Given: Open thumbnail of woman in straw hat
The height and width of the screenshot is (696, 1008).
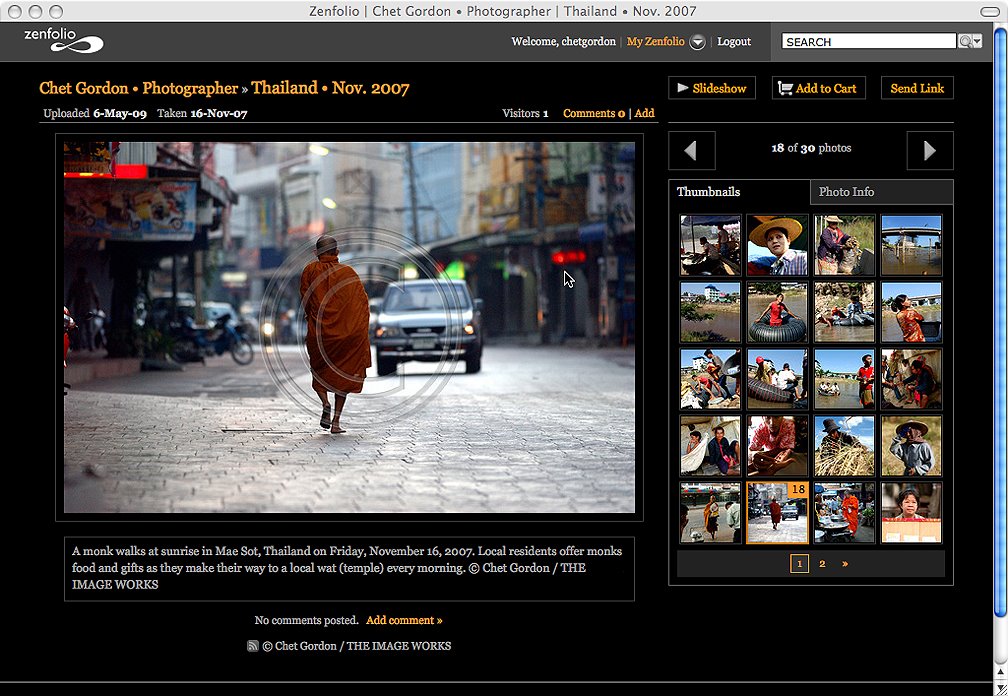Looking at the screenshot, I should 777,245.
